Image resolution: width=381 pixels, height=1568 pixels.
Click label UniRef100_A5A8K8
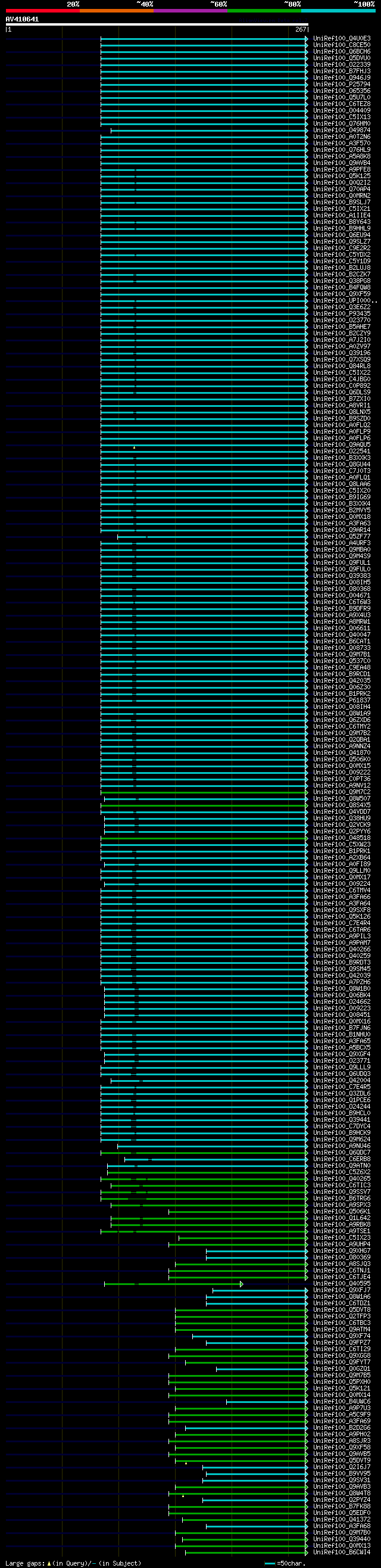tap(342, 157)
